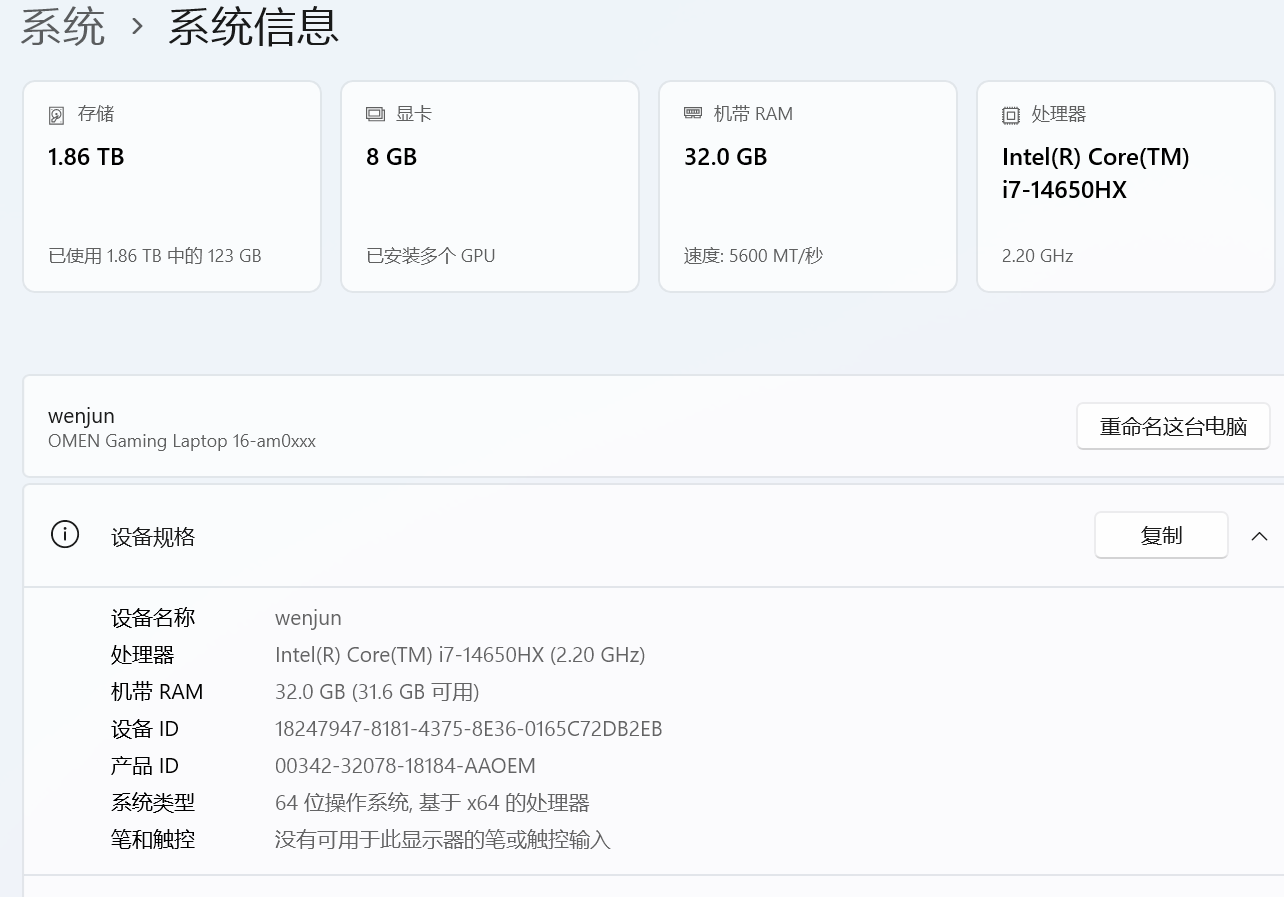Go back to 系统 breadcrumb

point(62,27)
